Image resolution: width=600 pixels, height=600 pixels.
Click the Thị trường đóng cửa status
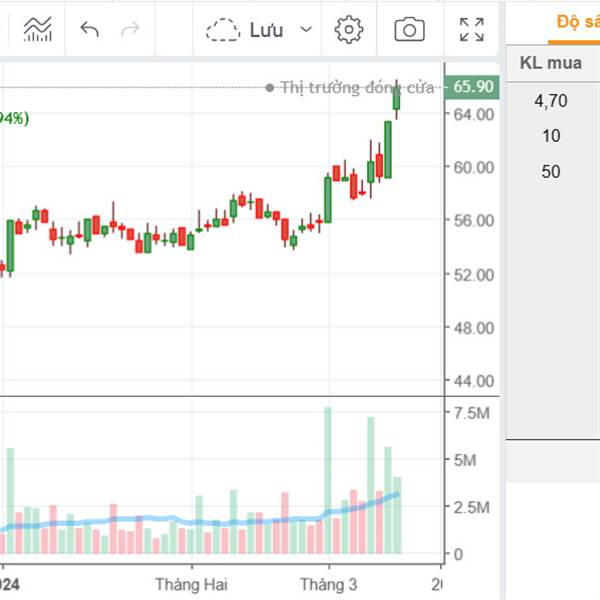pos(350,88)
